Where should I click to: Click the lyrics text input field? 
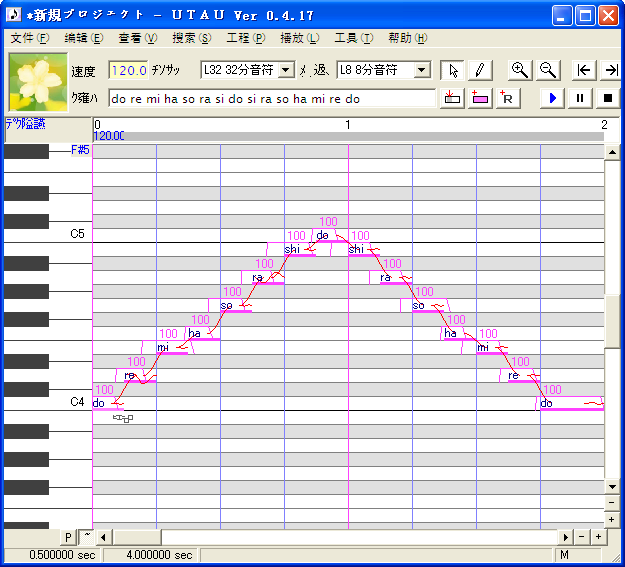click(x=272, y=98)
